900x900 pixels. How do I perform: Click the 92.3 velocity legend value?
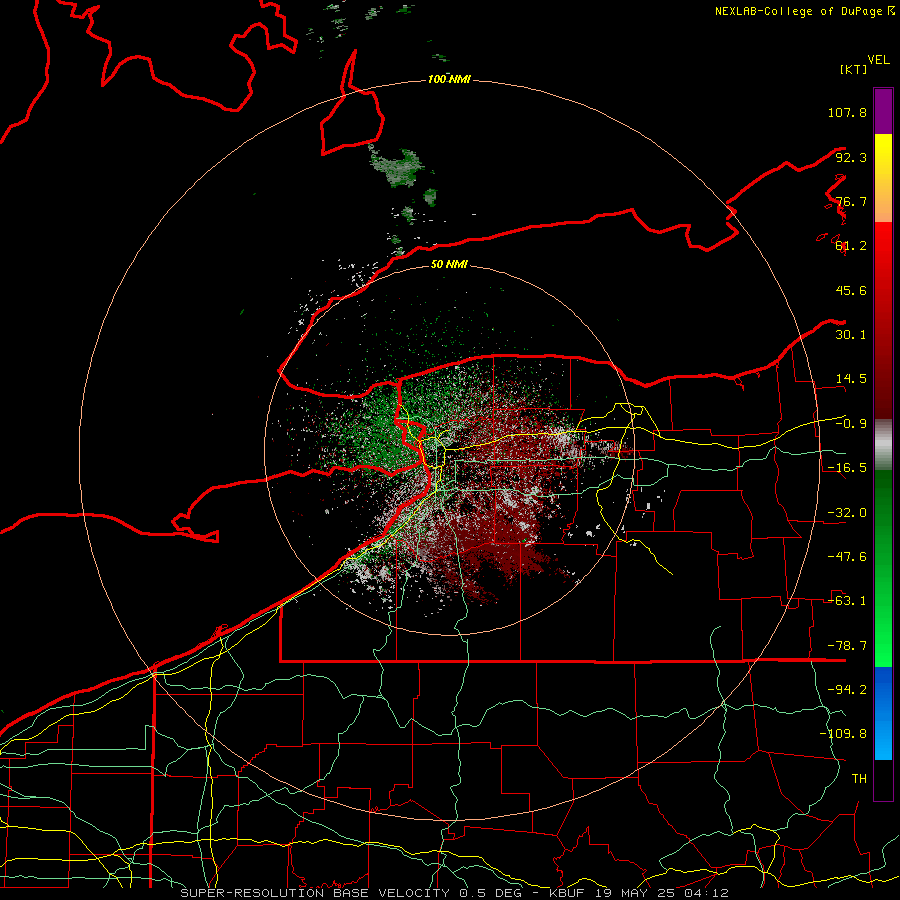[851, 157]
